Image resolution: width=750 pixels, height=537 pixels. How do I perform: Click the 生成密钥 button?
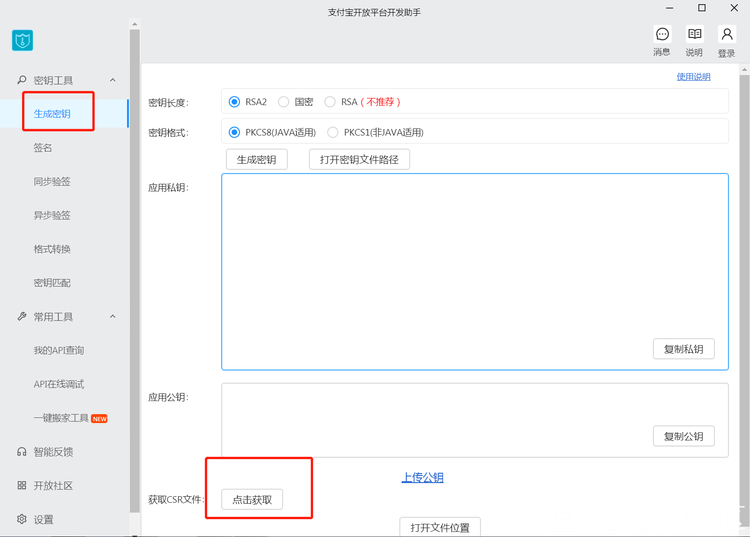pos(257,159)
